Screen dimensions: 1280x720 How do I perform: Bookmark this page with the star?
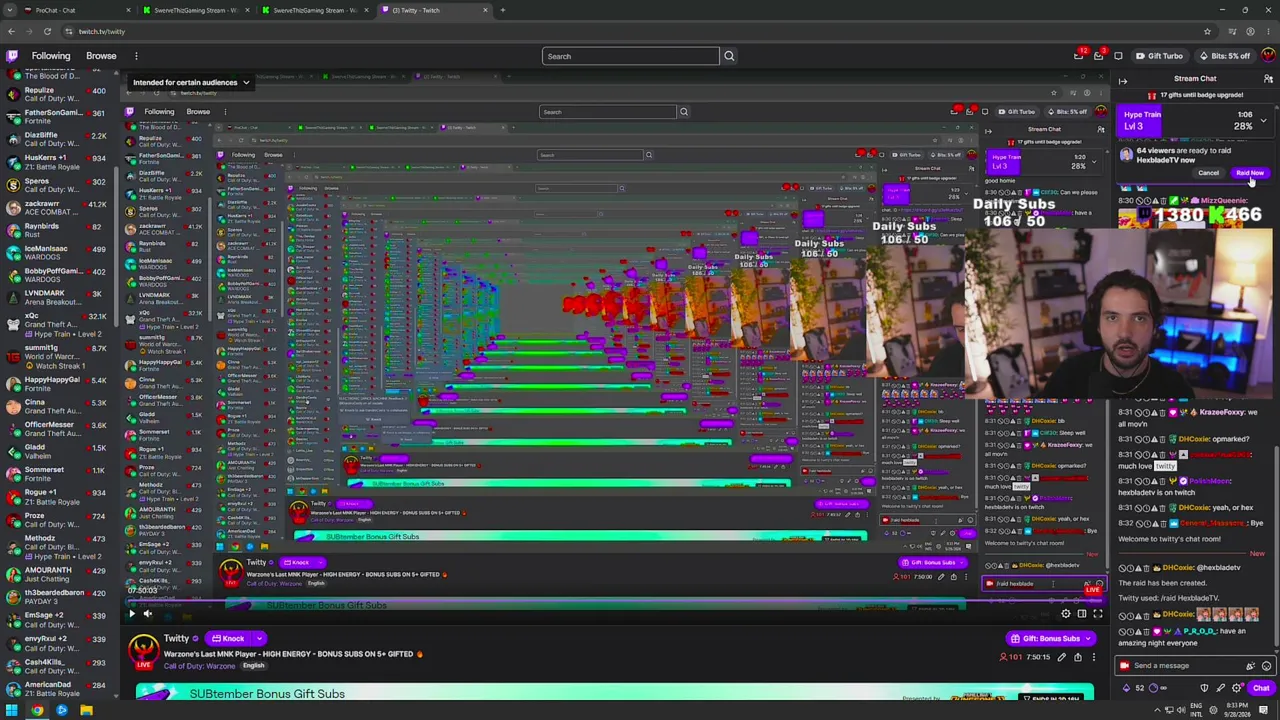(x=1206, y=31)
